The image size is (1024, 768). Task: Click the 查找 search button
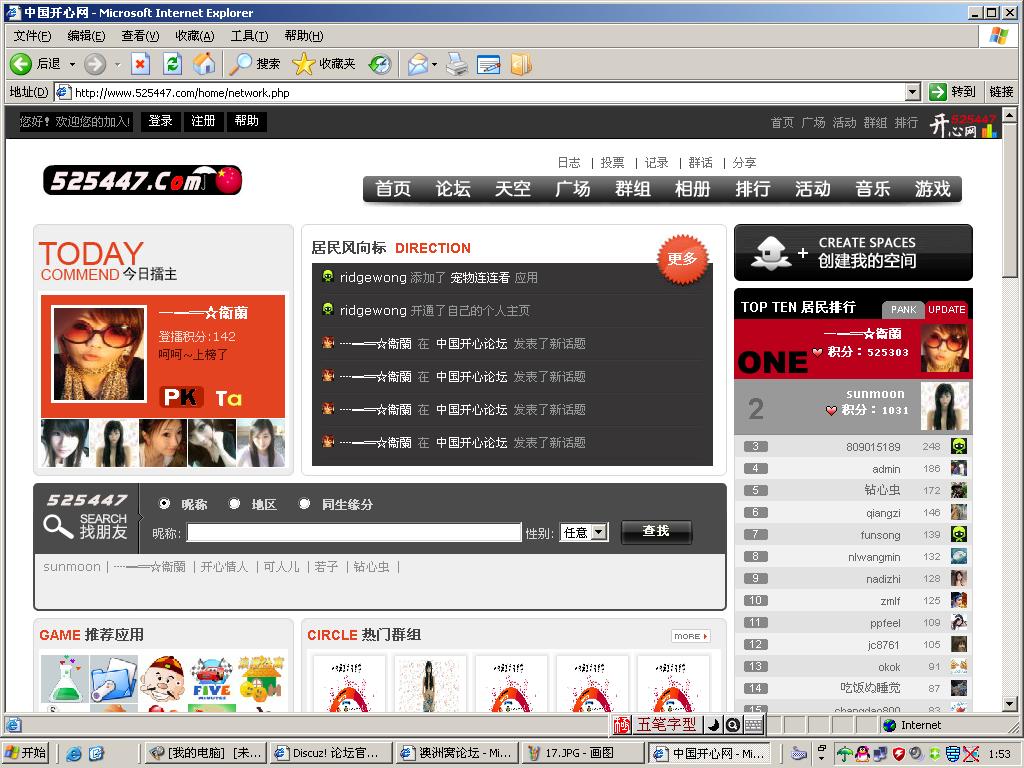[656, 531]
